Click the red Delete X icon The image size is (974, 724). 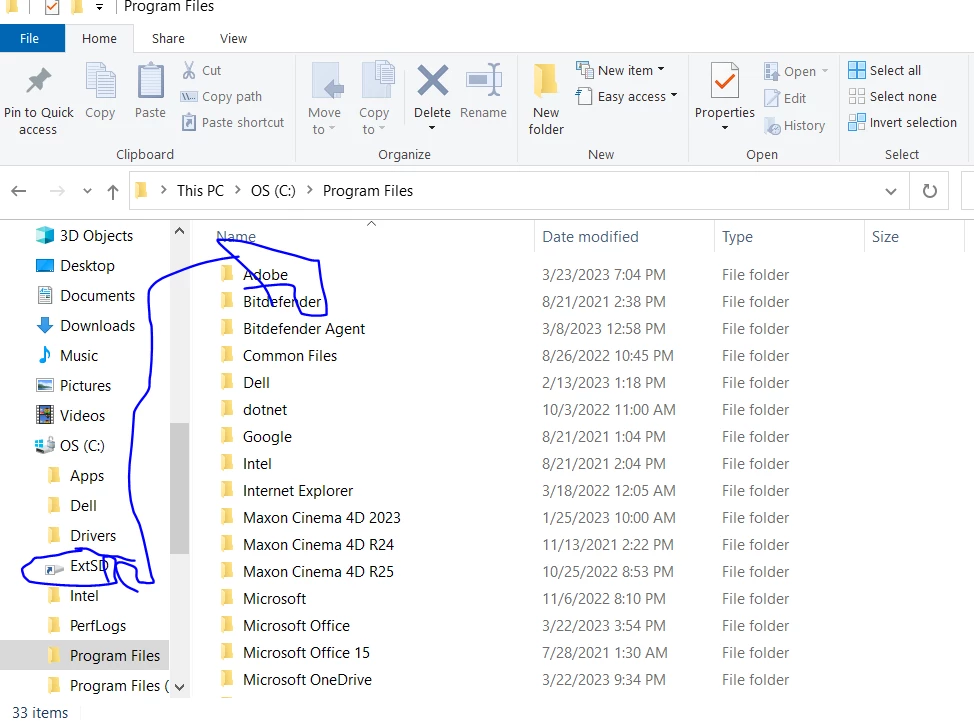pos(432,80)
